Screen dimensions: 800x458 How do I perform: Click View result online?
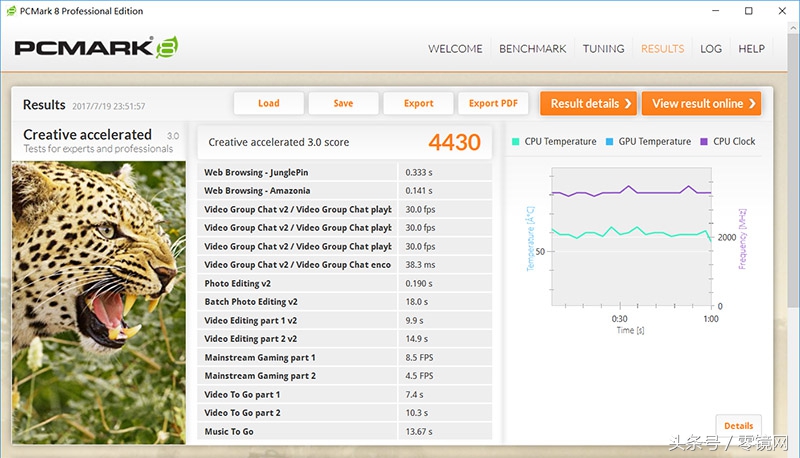(x=702, y=104)
